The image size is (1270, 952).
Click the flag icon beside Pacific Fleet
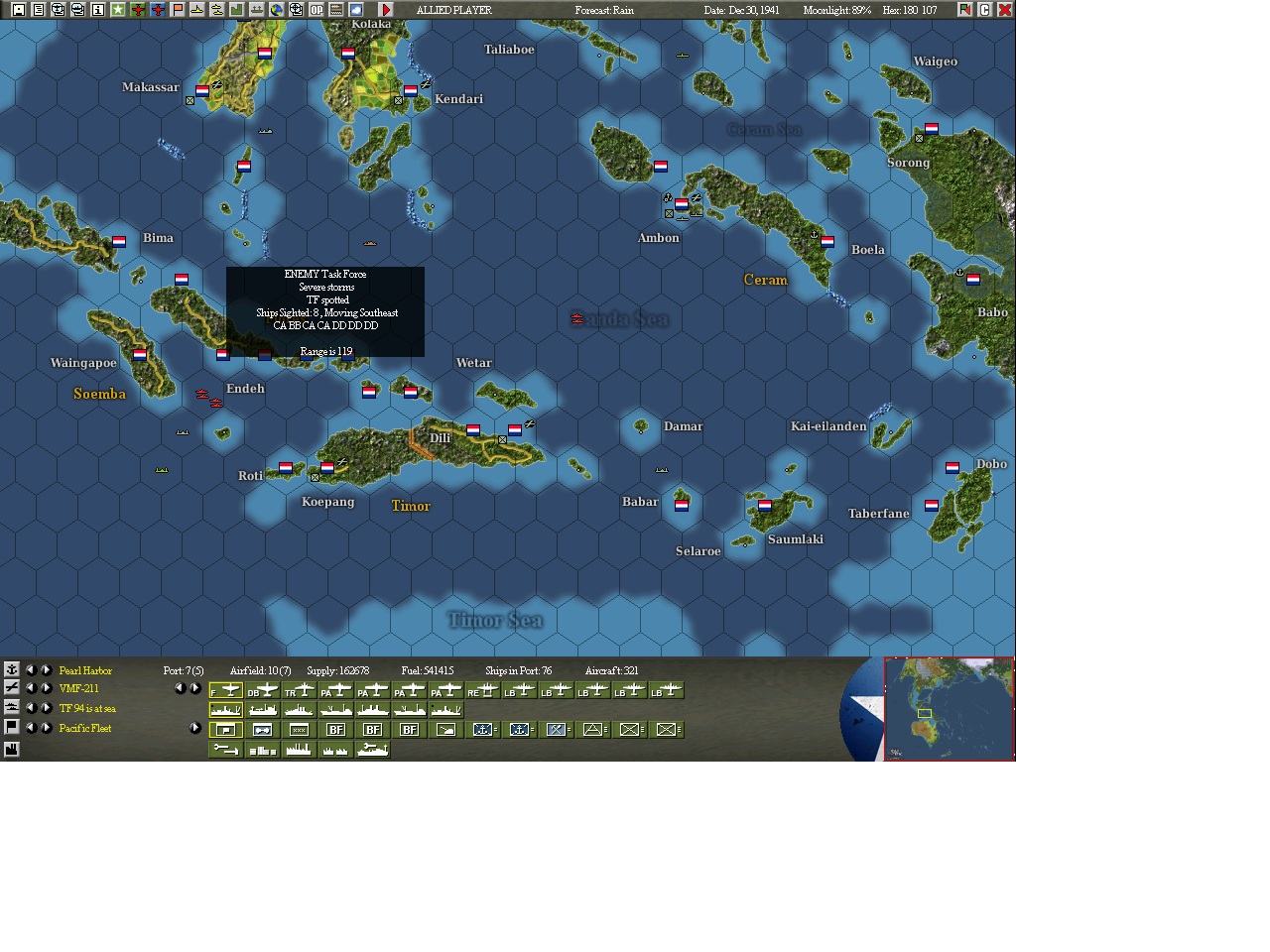click(11, 728)
